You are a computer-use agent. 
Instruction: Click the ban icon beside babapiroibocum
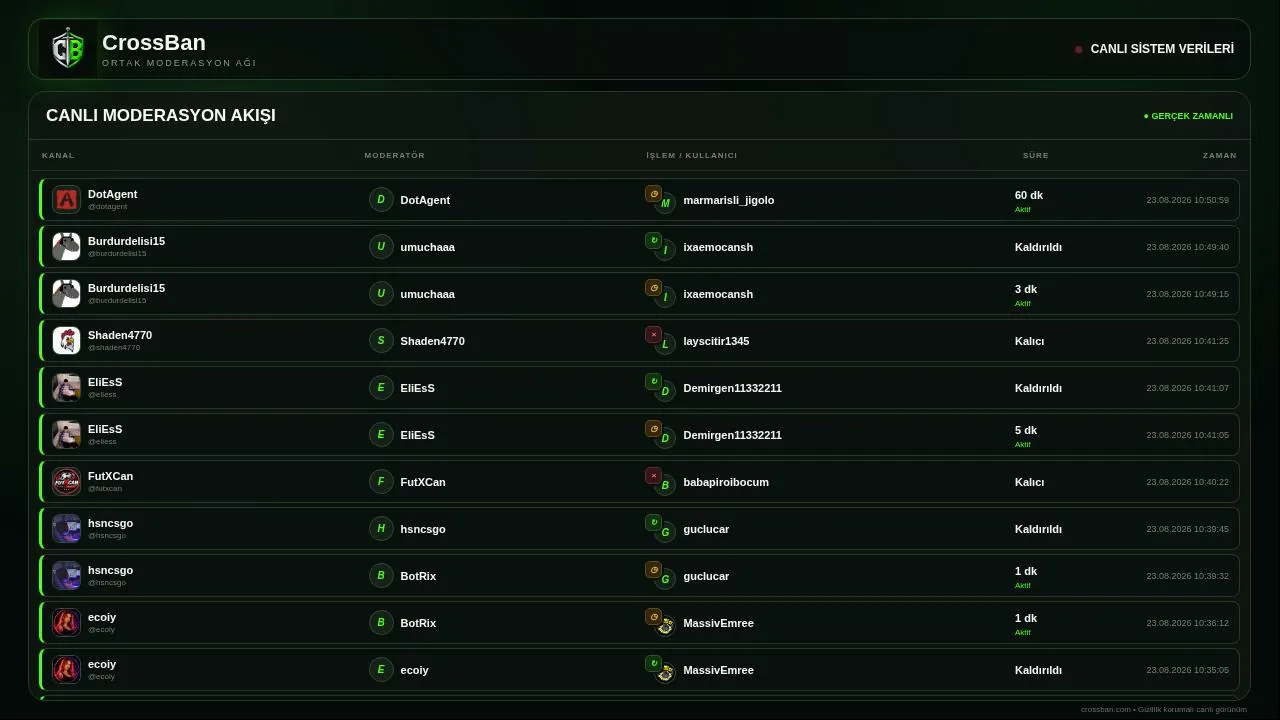653,476
